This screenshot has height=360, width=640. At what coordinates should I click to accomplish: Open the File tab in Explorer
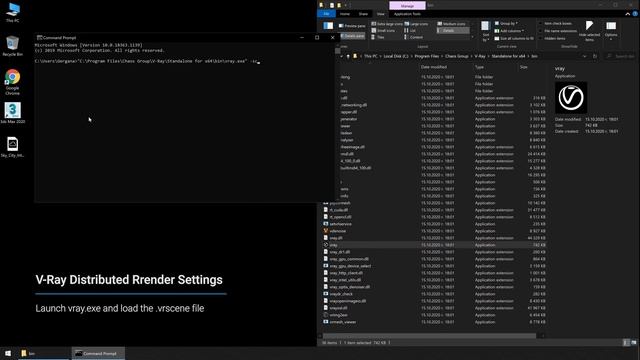point(327,14)
